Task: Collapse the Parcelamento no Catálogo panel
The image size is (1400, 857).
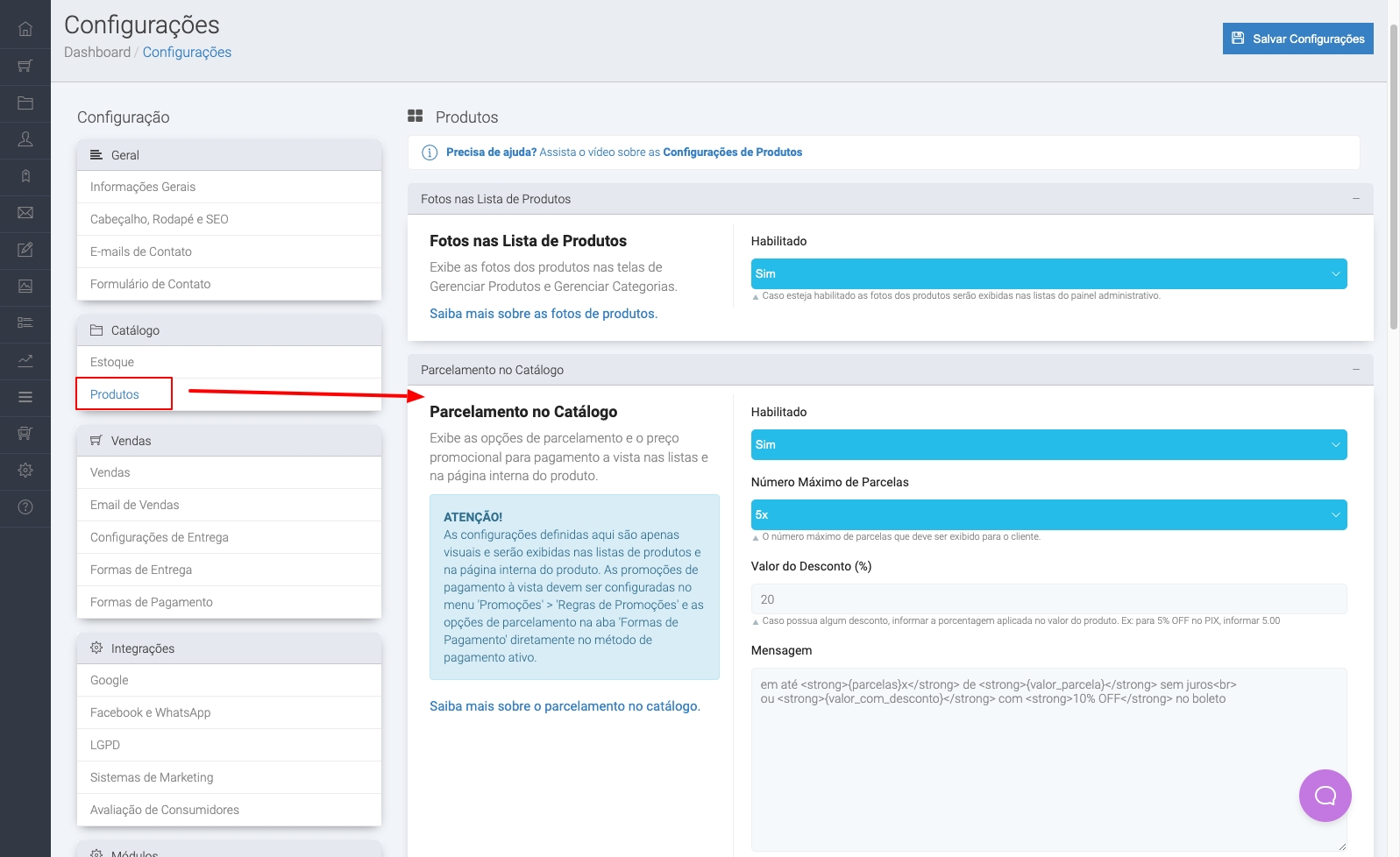Action: click(x=1355, y=370)
